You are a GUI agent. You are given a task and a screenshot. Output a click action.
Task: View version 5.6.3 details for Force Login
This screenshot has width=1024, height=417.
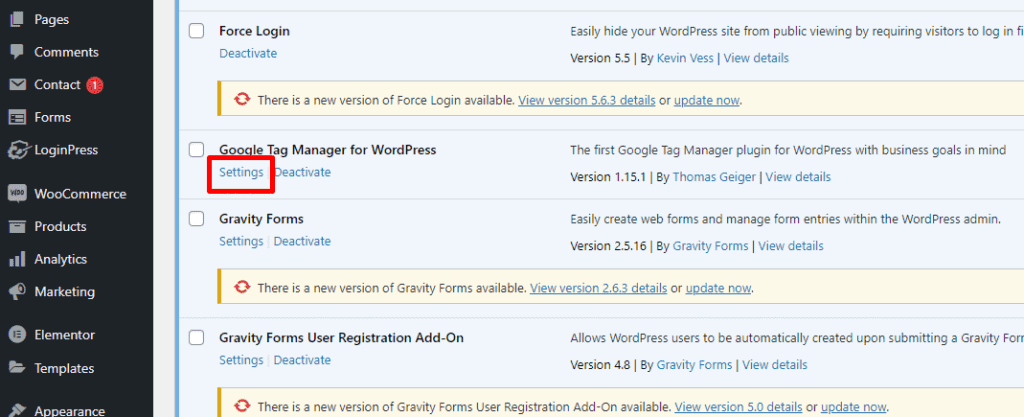(587, 100)
